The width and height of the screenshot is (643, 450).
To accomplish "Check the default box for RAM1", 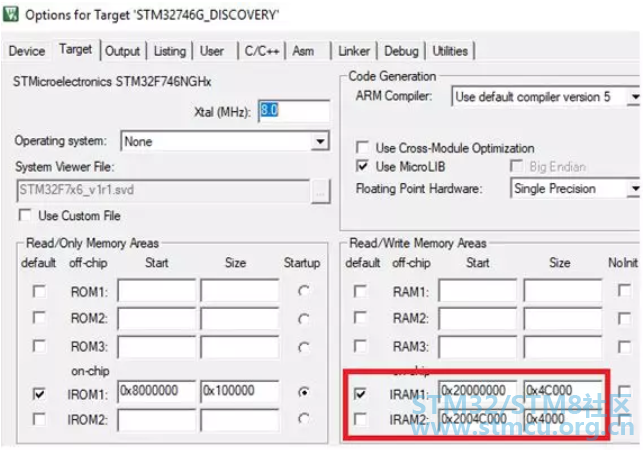I will [360, 292].
